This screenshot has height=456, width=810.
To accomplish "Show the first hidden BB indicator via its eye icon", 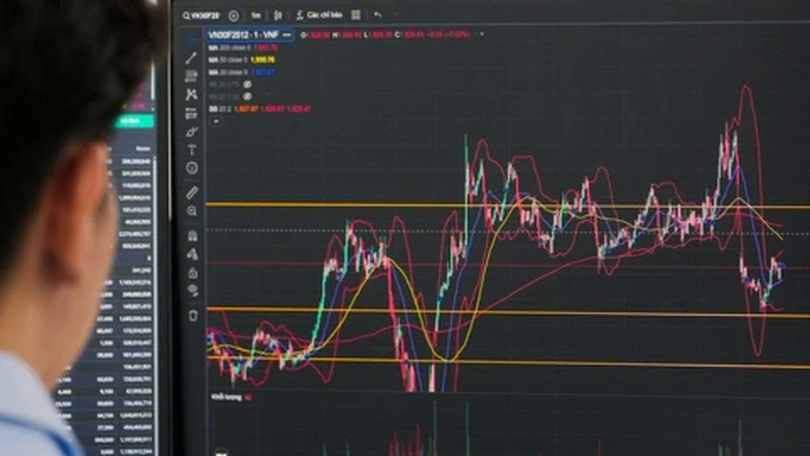I will point(247,84).
